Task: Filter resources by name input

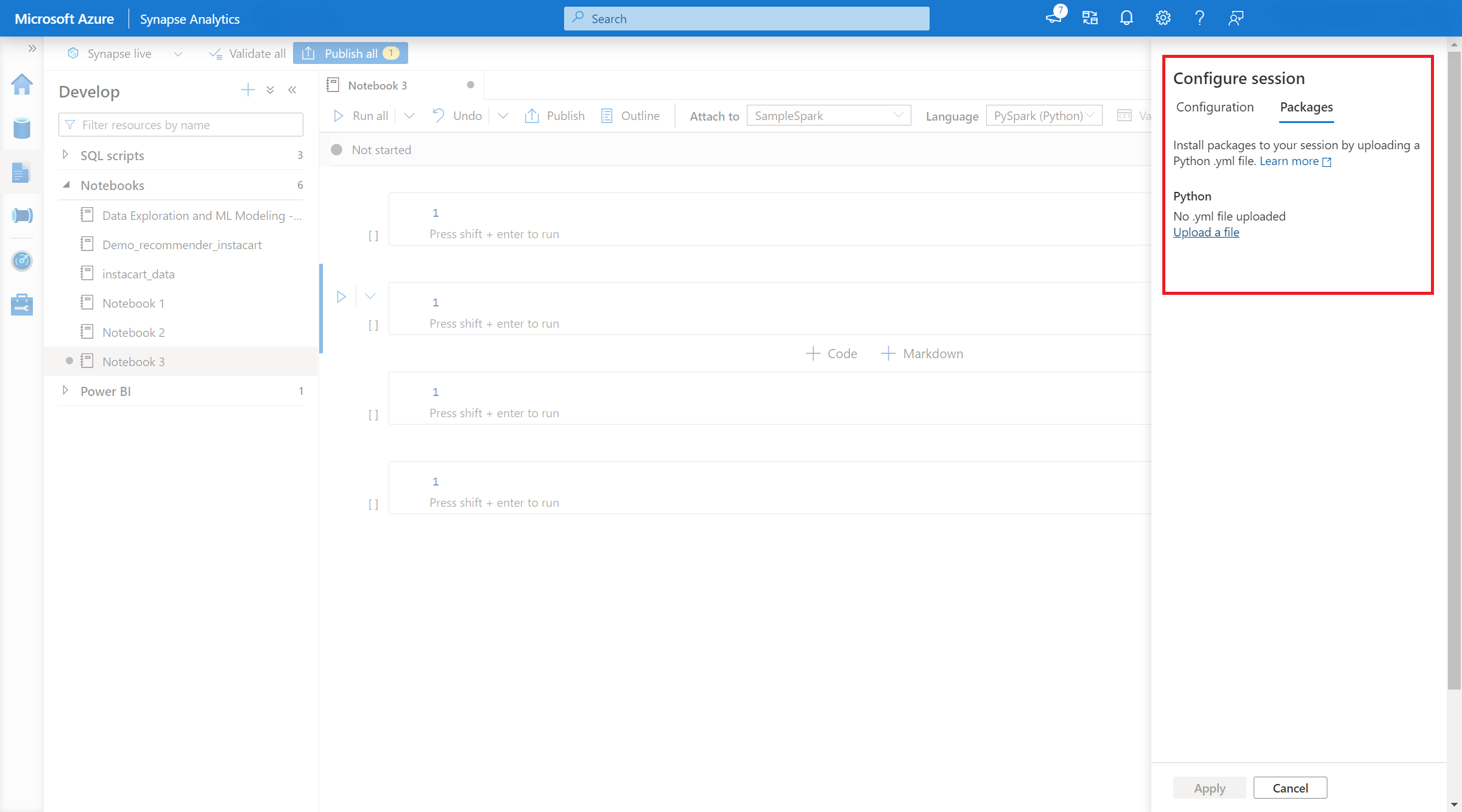Action: tap(181, 124)
